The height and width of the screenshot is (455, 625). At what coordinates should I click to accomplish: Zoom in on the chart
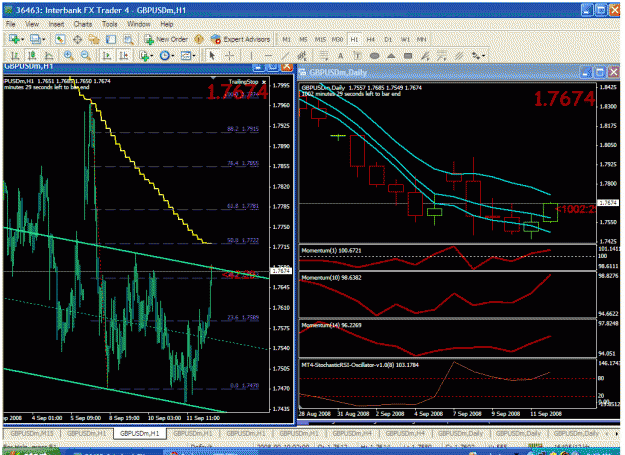point(69,56)
